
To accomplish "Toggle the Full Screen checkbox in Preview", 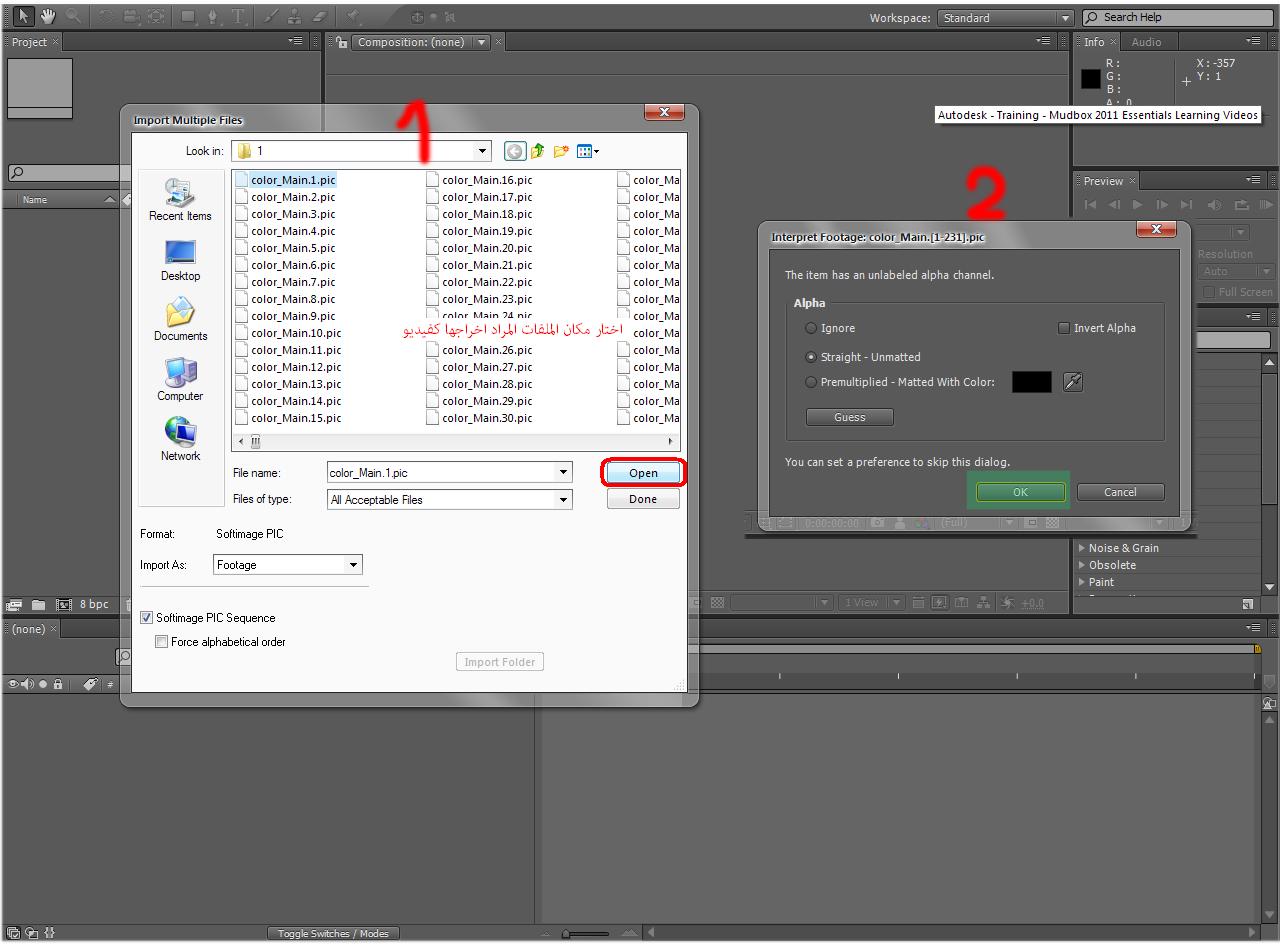I will [x=1209, y=292].
